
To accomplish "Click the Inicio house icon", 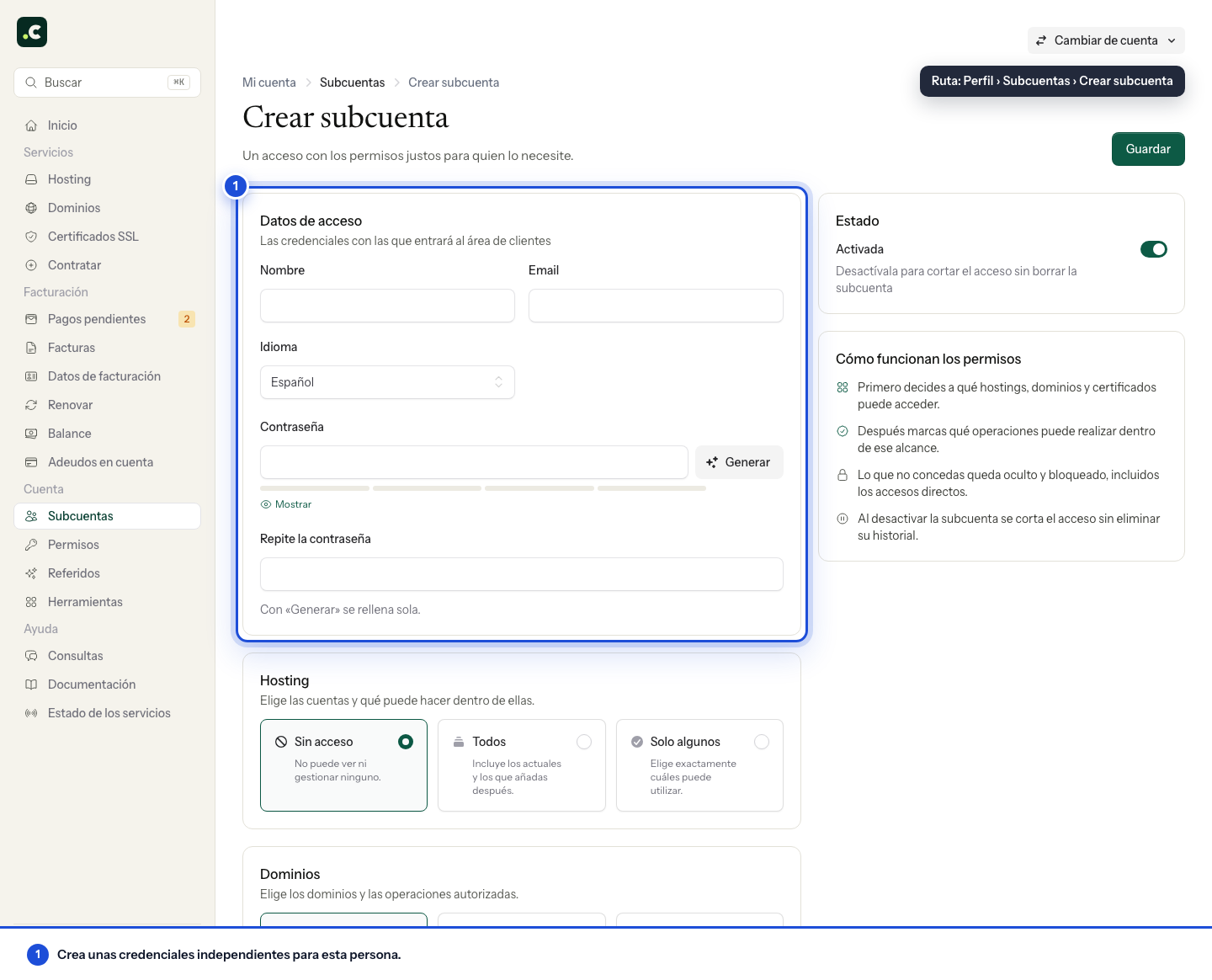I will click(31, 125).
